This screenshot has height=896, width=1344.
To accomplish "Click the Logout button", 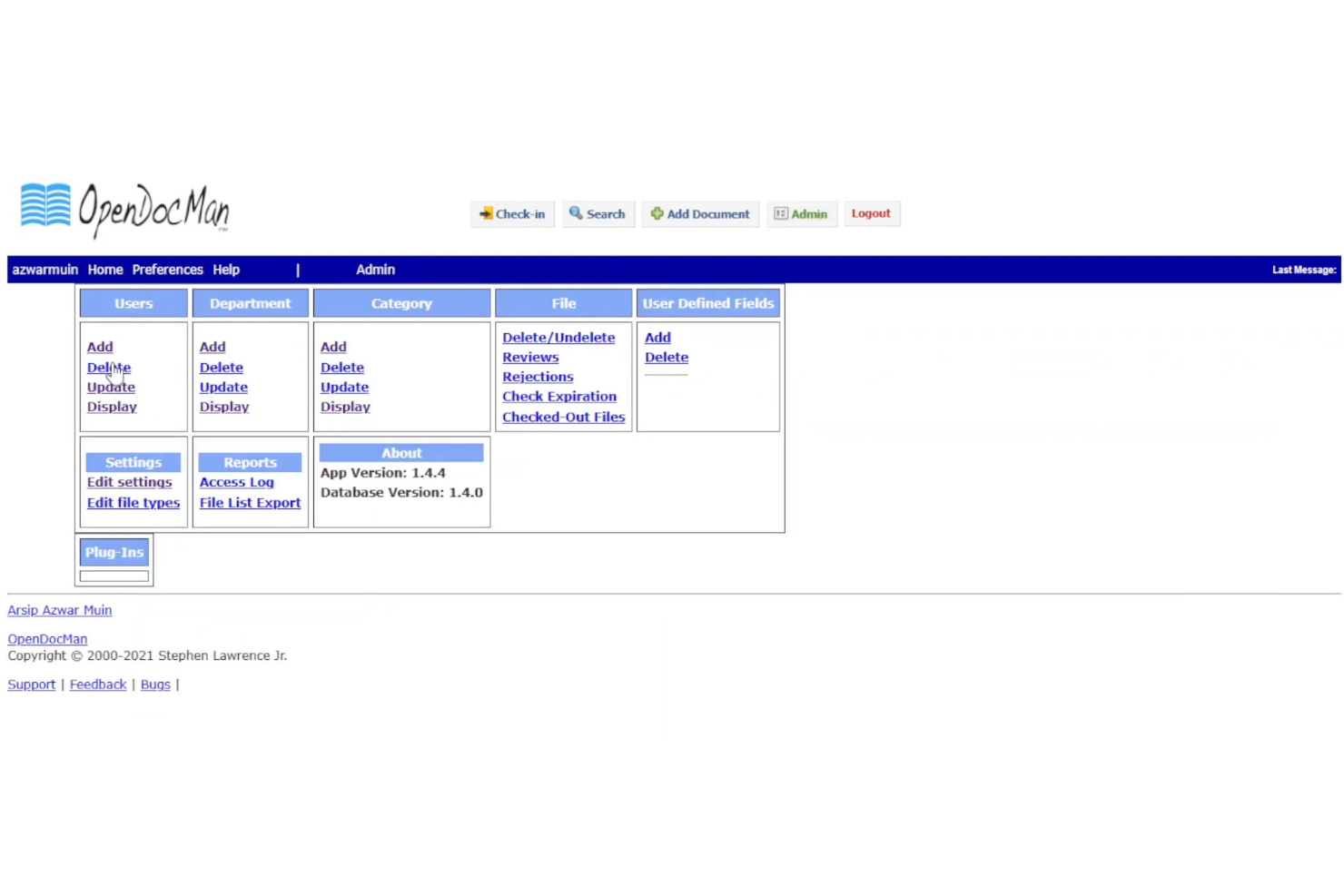I will (870, 212).
